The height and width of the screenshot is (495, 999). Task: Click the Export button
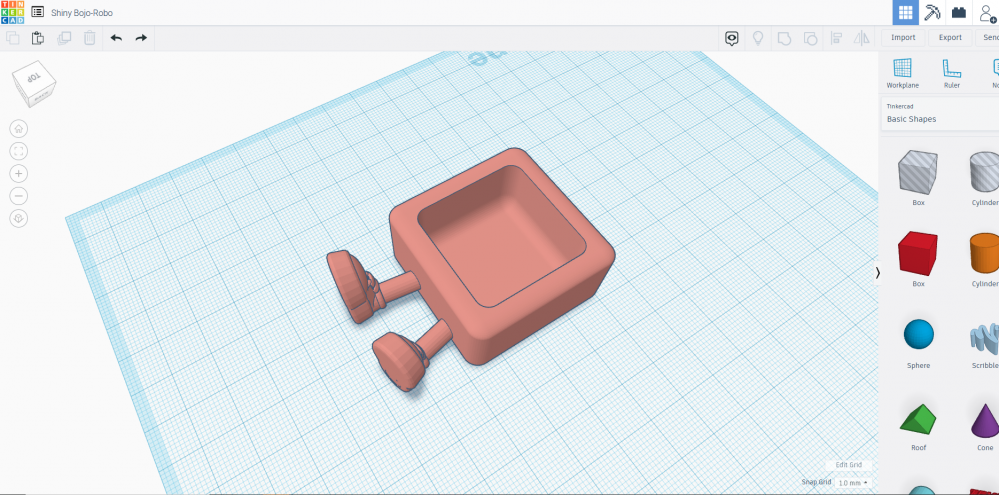(x=950, y=38)
